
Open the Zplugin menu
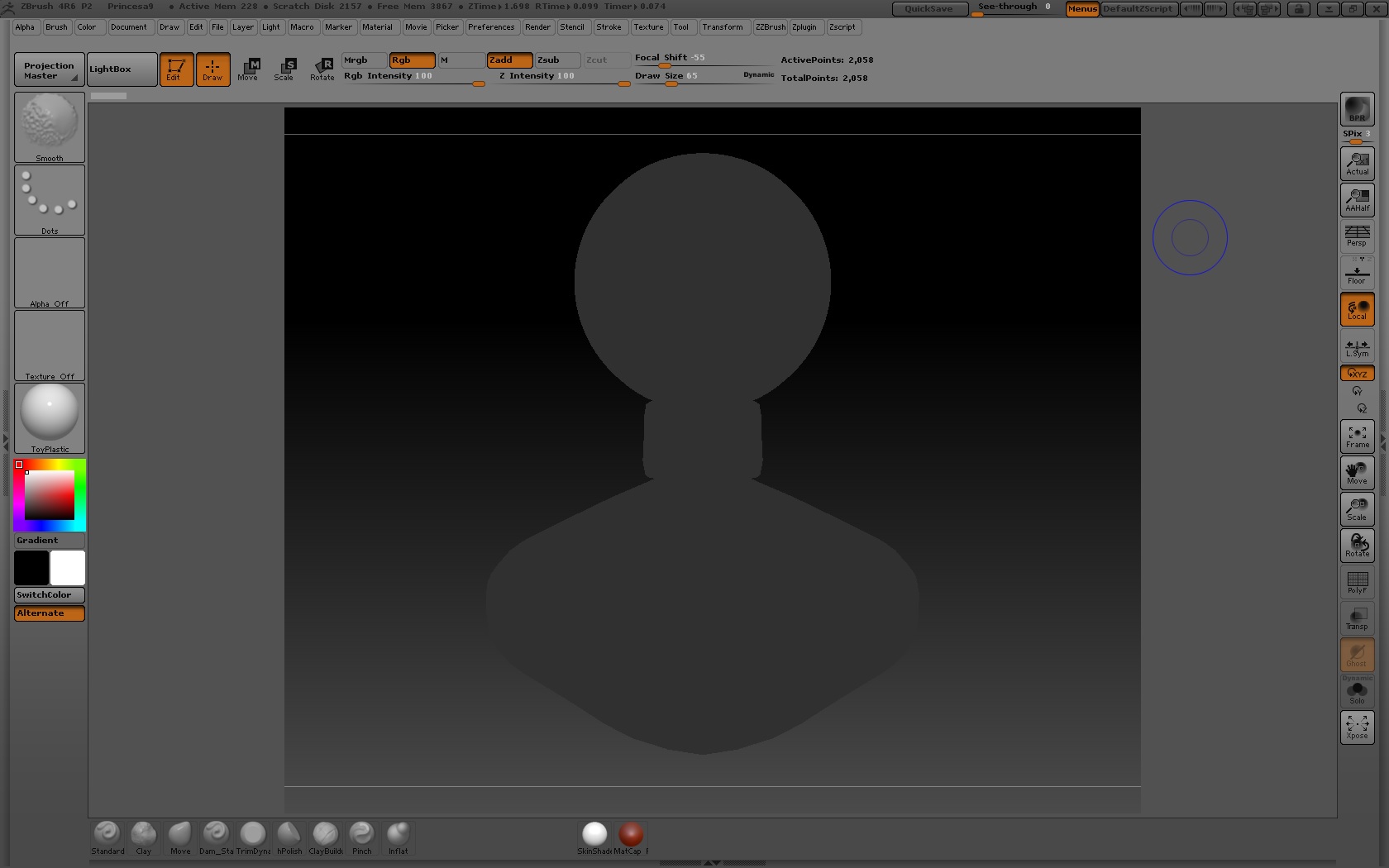click(805, 27)
